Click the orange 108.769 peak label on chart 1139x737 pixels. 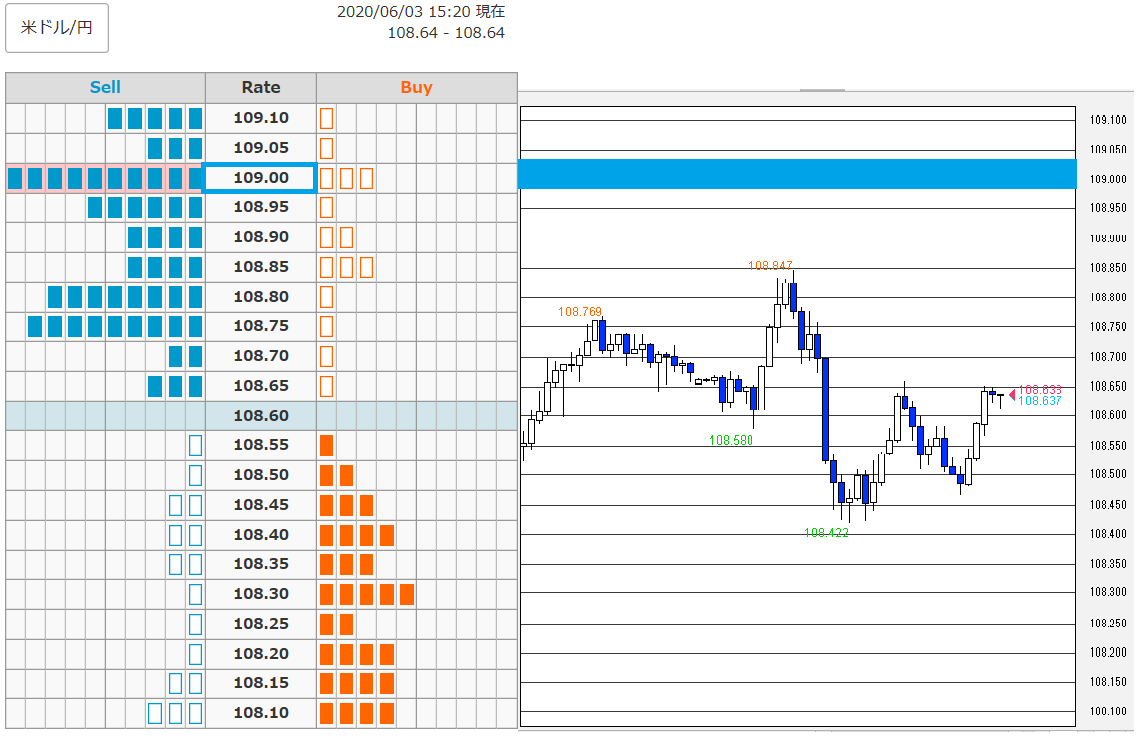(580, 312)
